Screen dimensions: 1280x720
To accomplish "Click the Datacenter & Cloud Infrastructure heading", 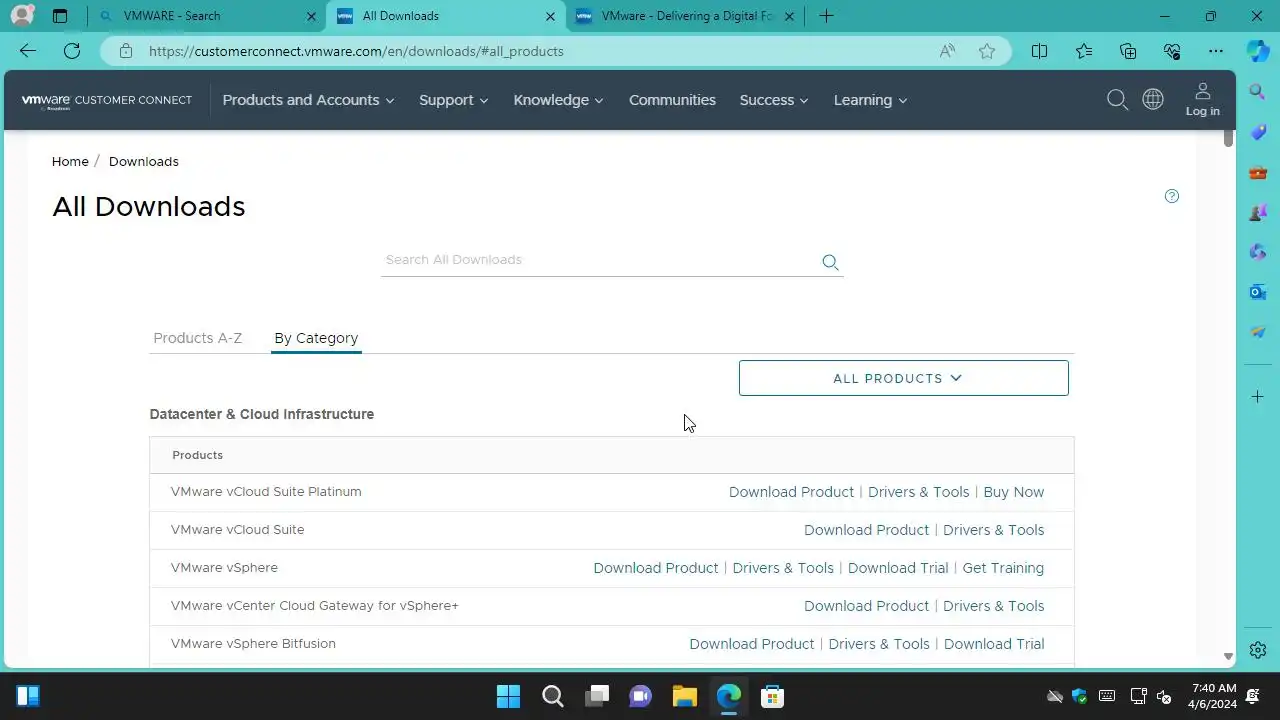I will coord(262,414).
